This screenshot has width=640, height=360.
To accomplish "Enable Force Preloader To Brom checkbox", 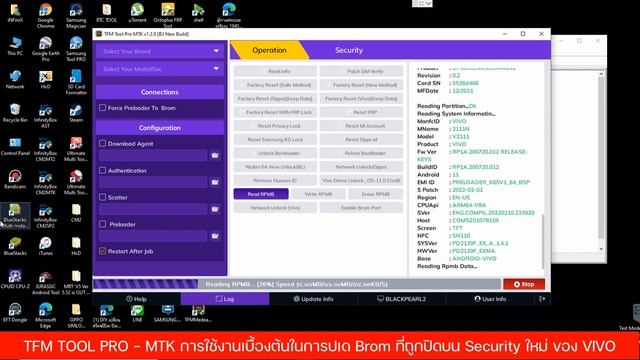I will 102,108.
